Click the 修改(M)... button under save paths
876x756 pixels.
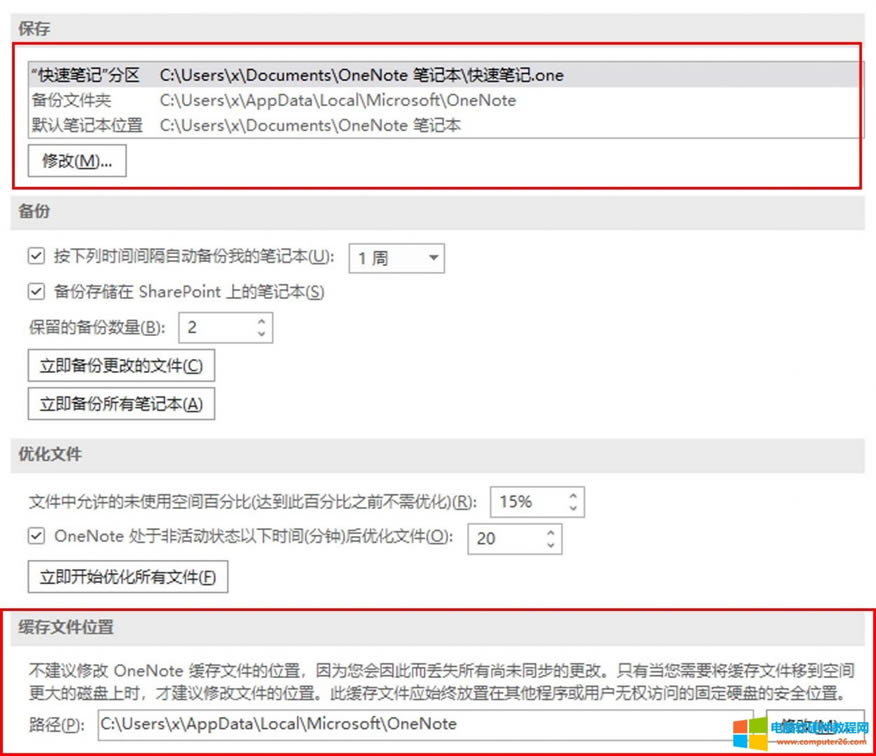click(x=77, y=160)
